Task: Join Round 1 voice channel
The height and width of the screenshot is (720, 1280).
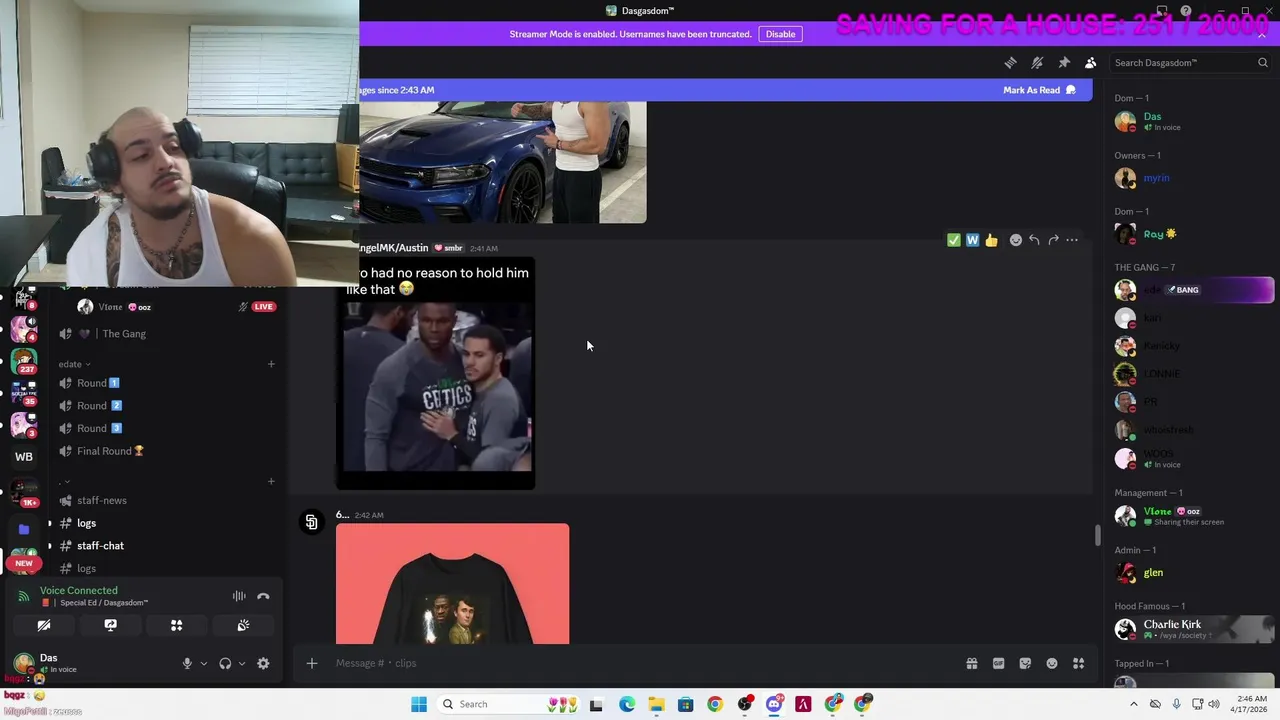Action: tap(98, 383)
